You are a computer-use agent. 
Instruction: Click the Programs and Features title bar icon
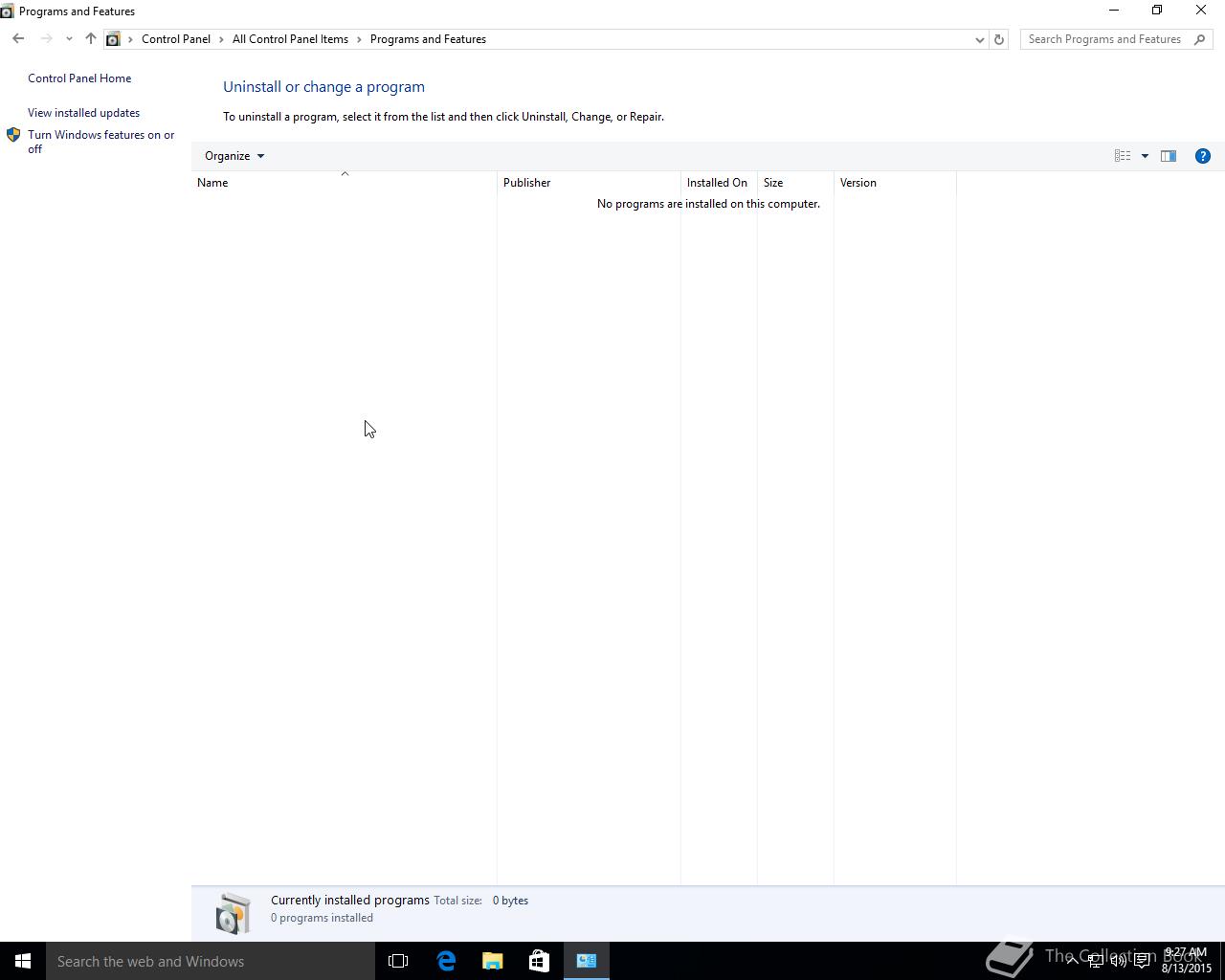click(7, 11)
